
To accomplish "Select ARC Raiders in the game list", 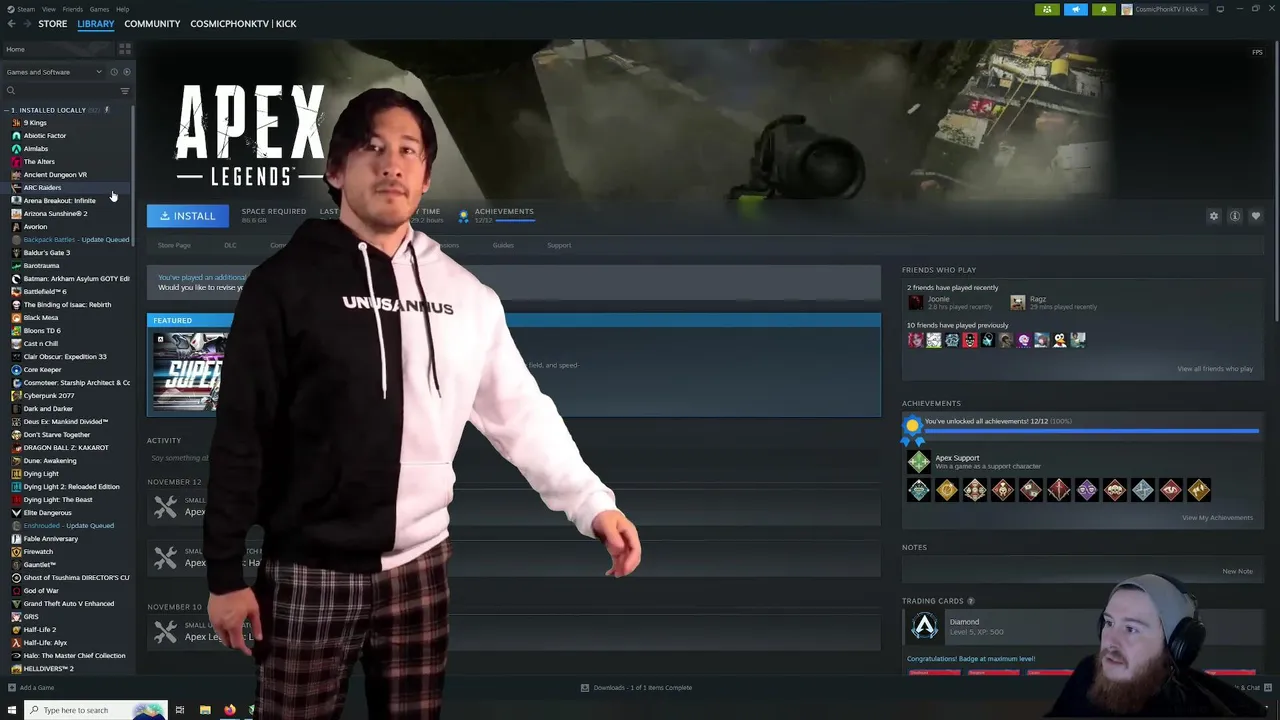I will (42, 188).
